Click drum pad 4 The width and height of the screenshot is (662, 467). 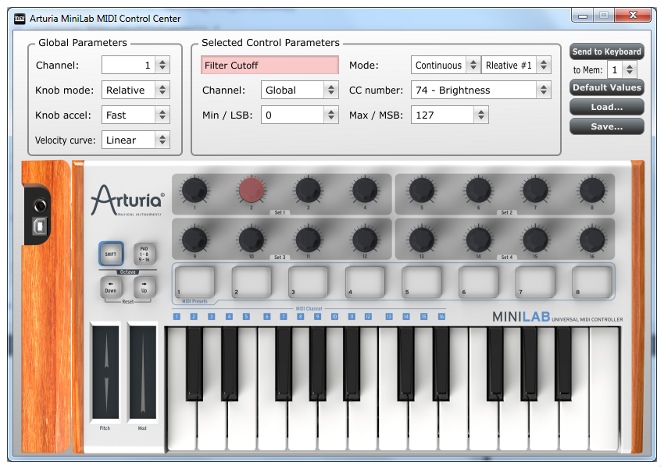pos(365,281)
